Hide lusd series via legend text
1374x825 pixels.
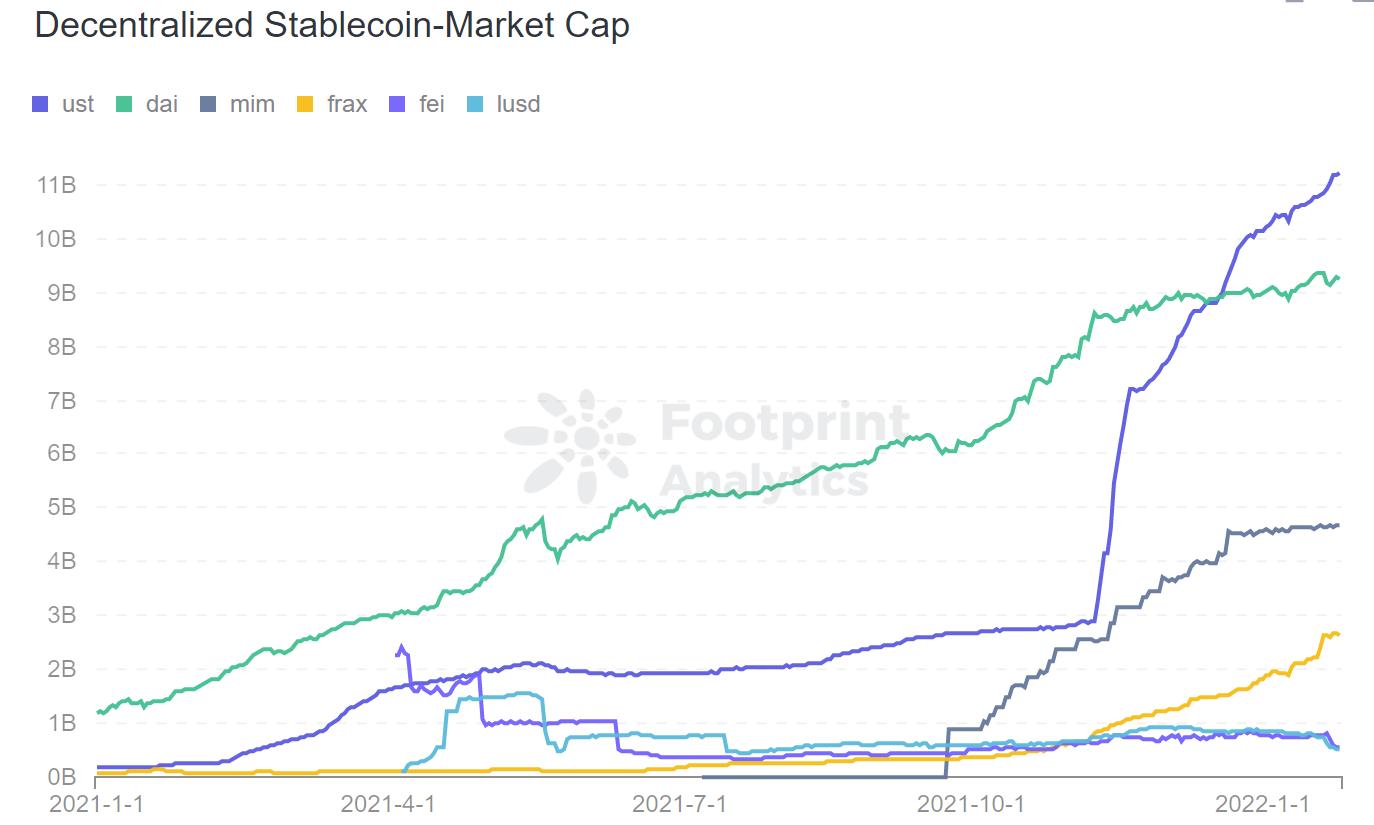point(518,104)
